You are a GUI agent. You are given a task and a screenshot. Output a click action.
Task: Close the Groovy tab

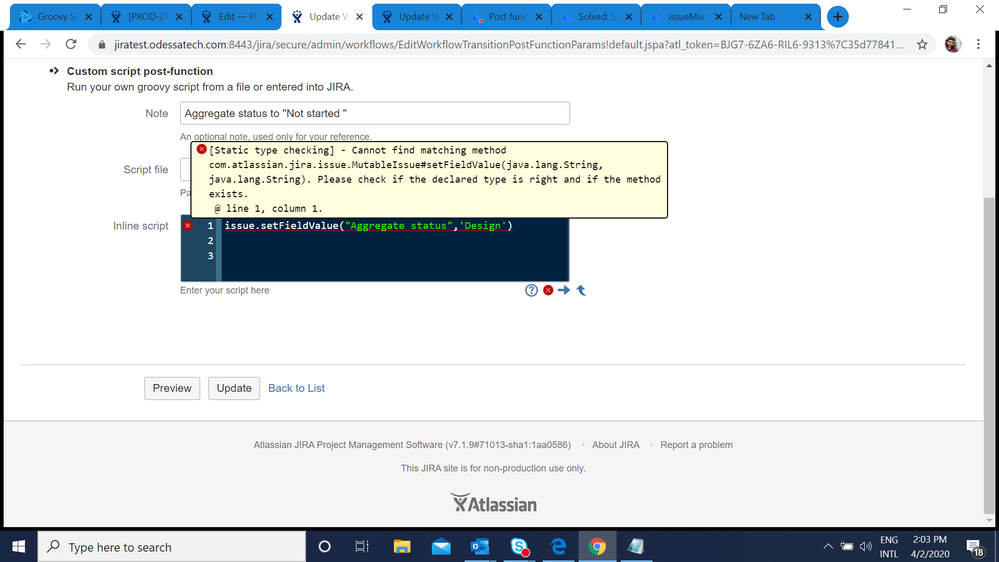[89, 17]
